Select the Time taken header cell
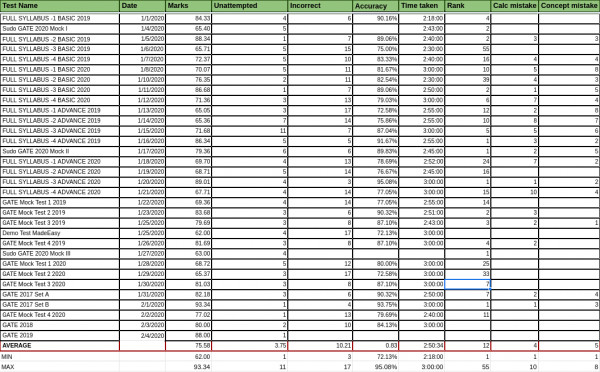 point(421,6)
